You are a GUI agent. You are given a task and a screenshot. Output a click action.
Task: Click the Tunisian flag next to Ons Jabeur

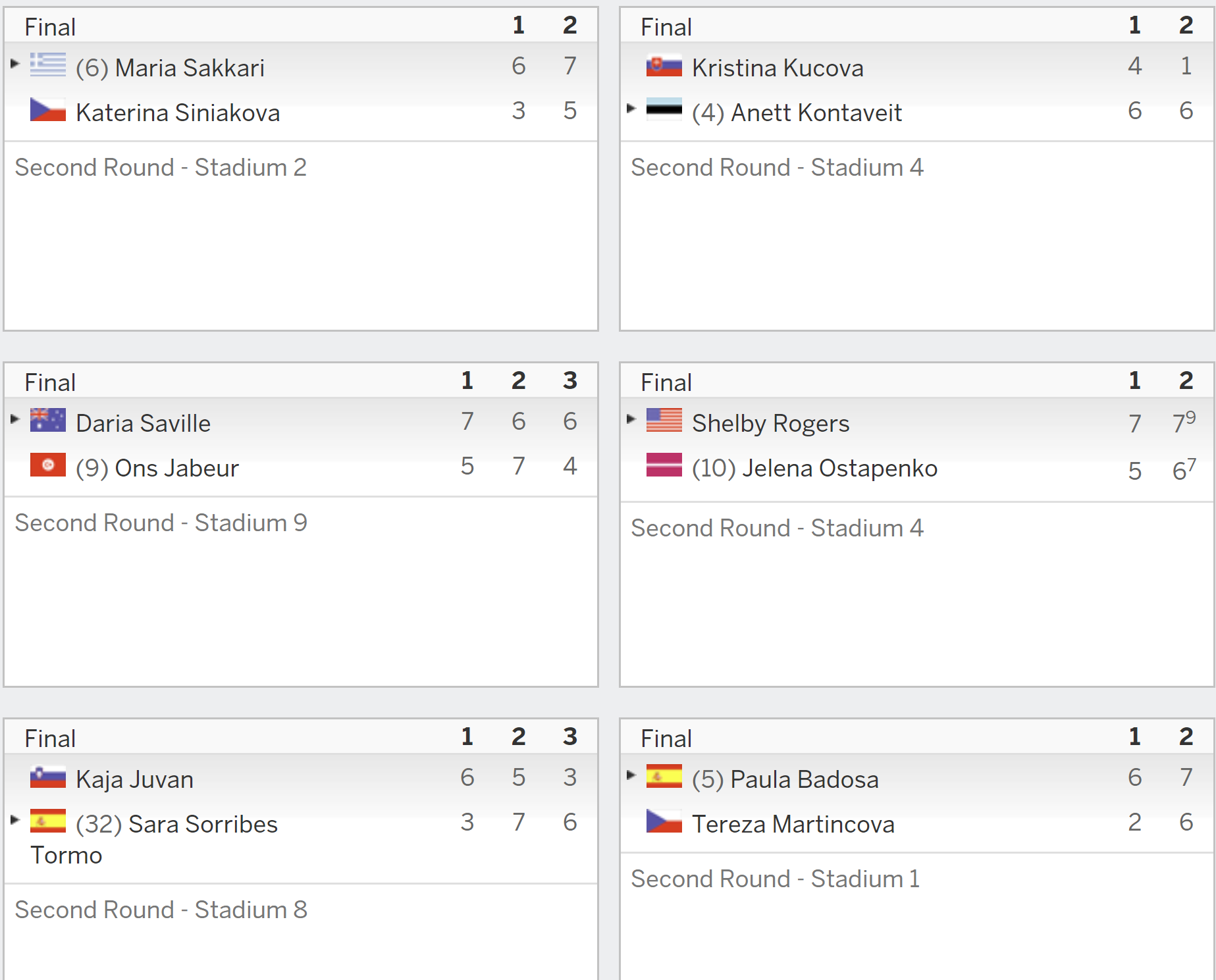48,465
